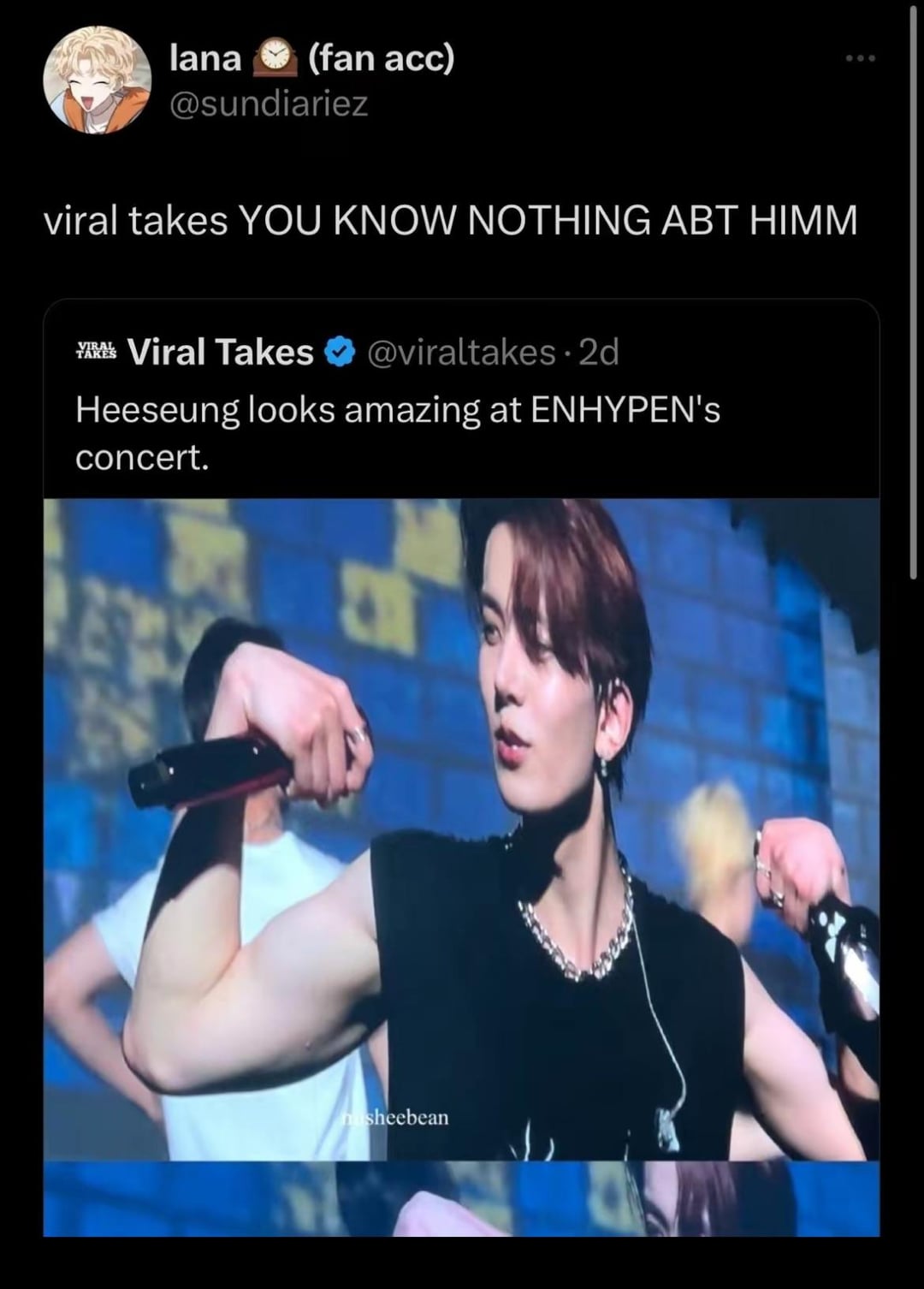This screenshot has height=1289, width=924.
Task: Click the Viral Takes logo avatar
Action: (x=96, y=352)
